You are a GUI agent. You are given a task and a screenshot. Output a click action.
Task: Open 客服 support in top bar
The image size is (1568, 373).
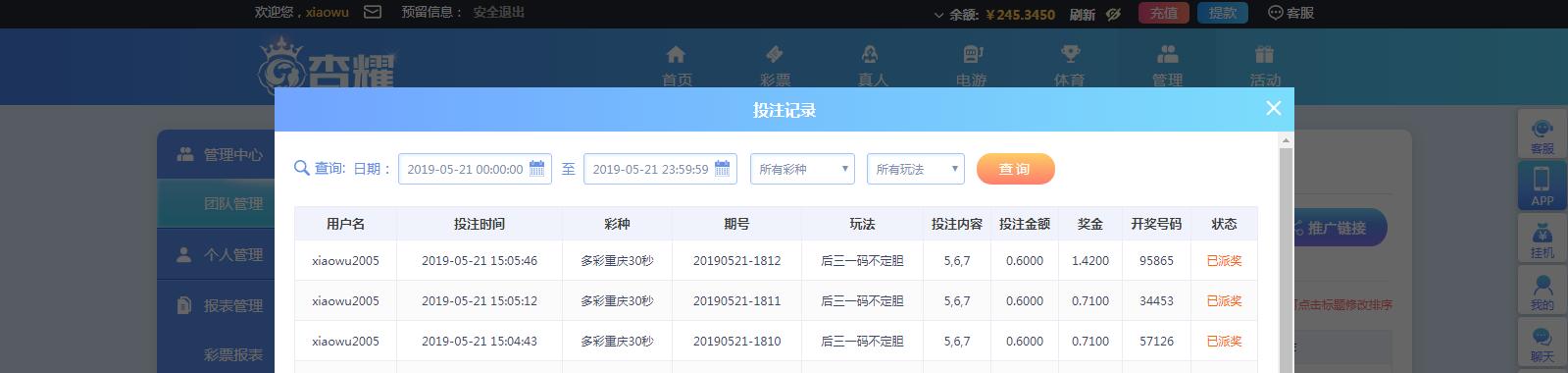1291,13
